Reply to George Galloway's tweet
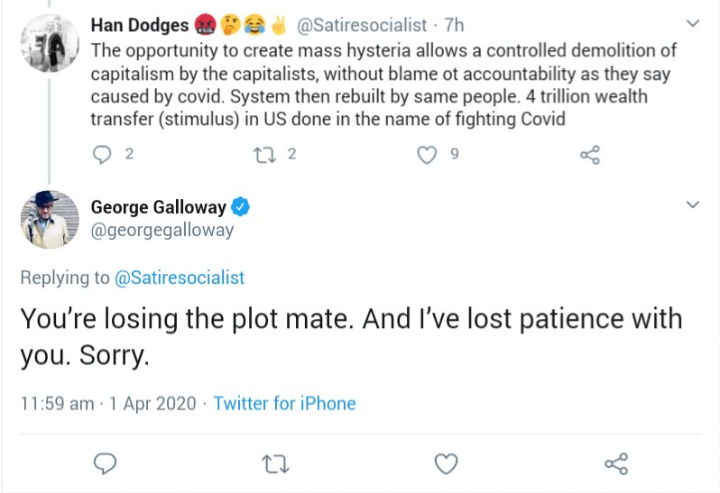This screenshot has height=493, width=720. click(105, 463)
